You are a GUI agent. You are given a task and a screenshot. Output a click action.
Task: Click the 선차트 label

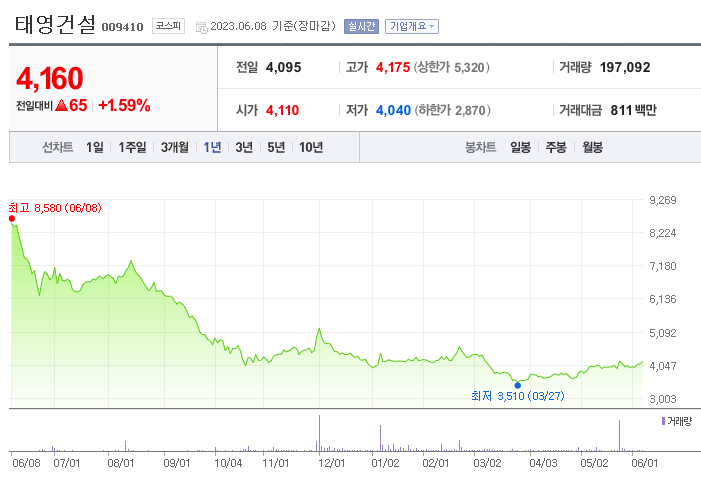pyautogui.click(x=58, y=147)
